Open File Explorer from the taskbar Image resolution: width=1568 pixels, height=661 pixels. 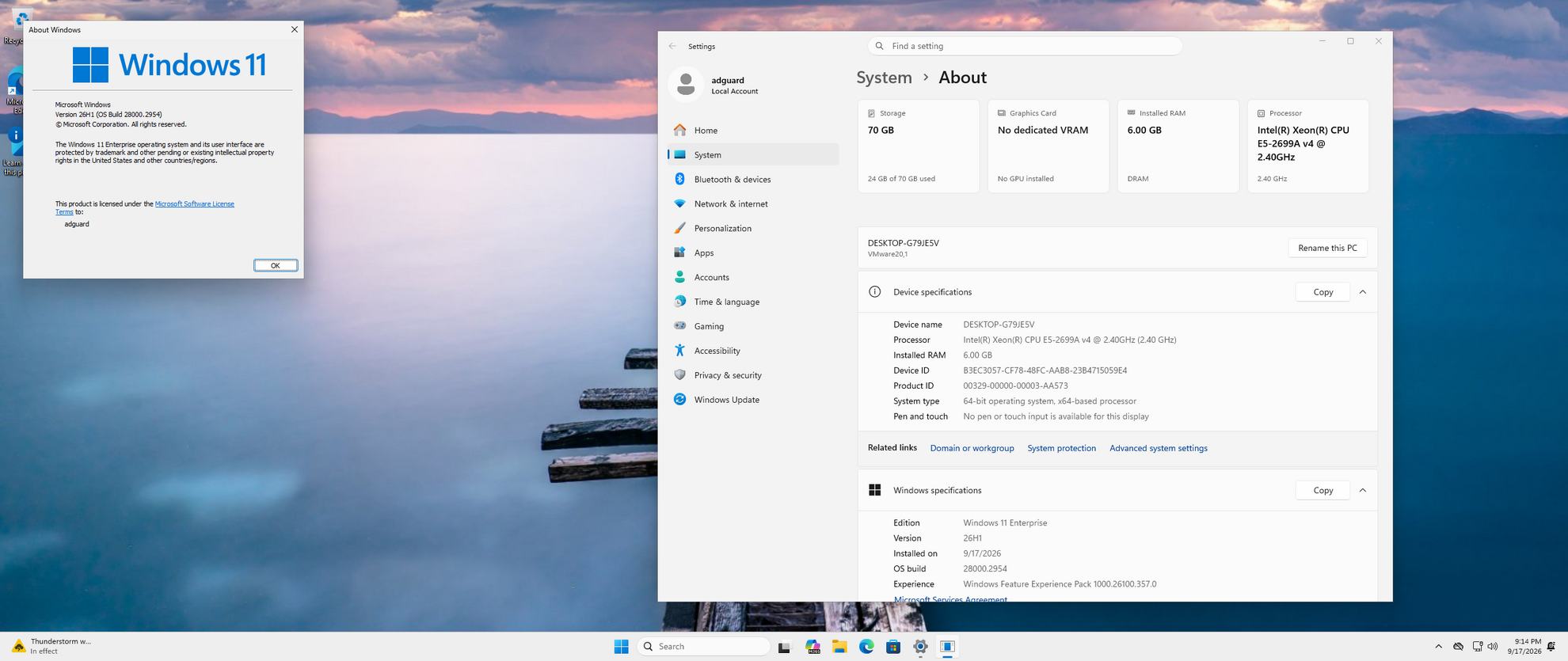point(839,647)
